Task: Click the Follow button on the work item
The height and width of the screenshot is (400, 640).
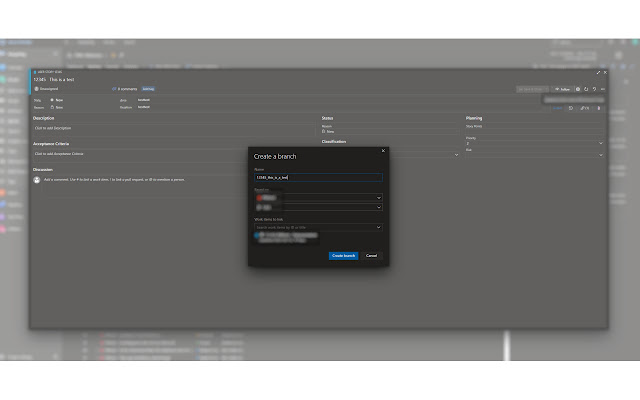Action: [562, 89]
